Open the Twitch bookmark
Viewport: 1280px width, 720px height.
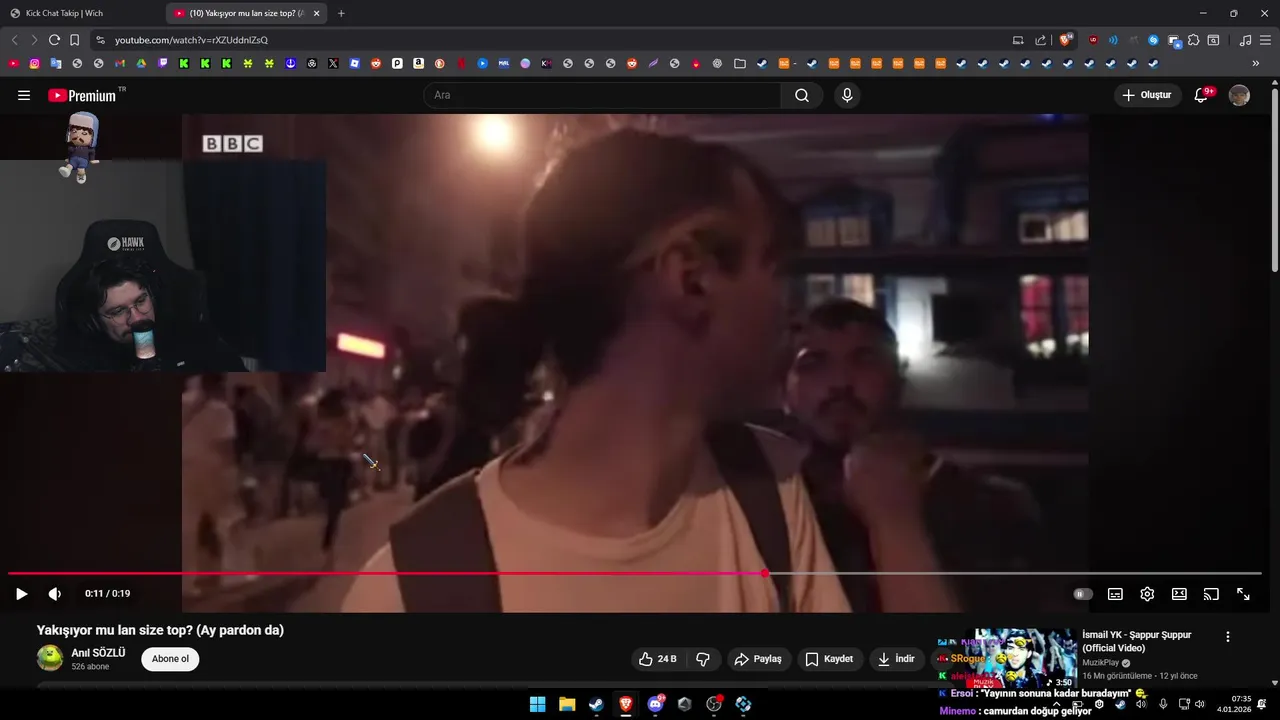(x=162, y=63)
